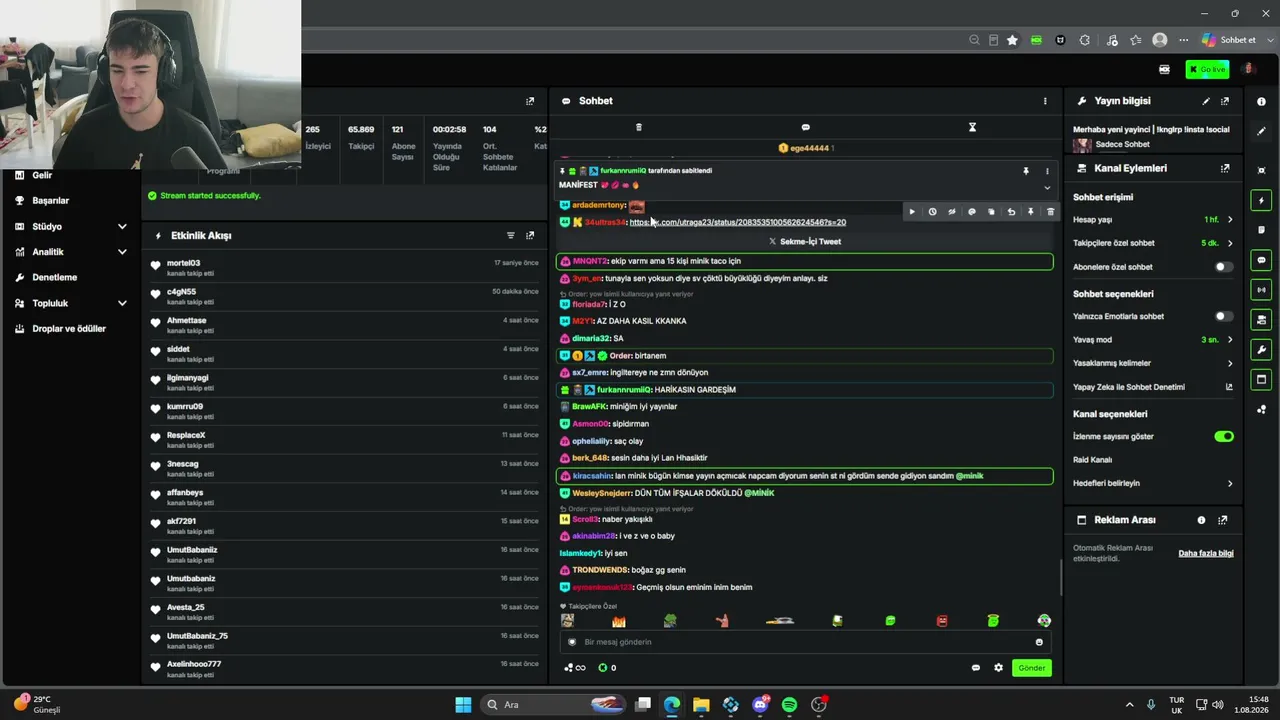Click Raid Kanalı option
The width and height of the screenshot is (1280, 720).
pyautogui.click(x=1092, y=460)
